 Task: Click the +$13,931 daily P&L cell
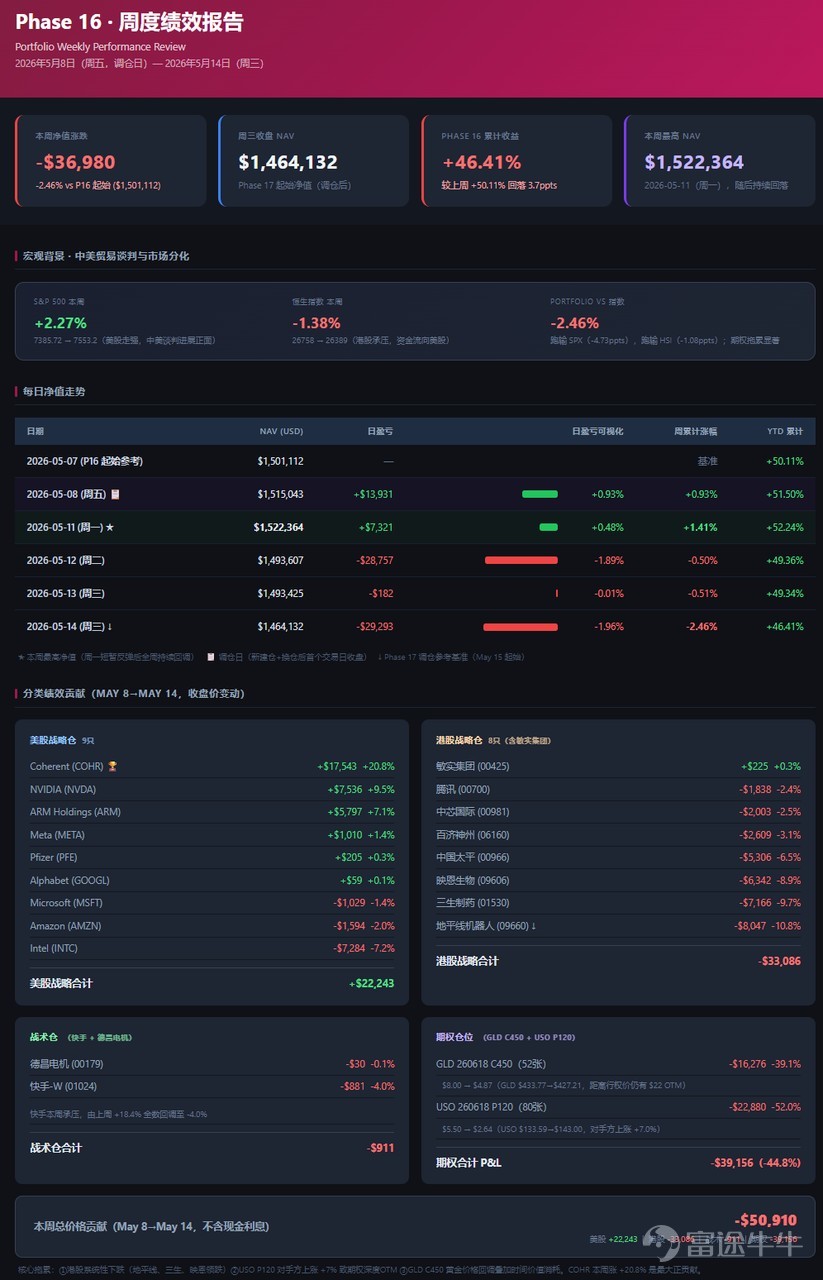click(x=373, y=494)
